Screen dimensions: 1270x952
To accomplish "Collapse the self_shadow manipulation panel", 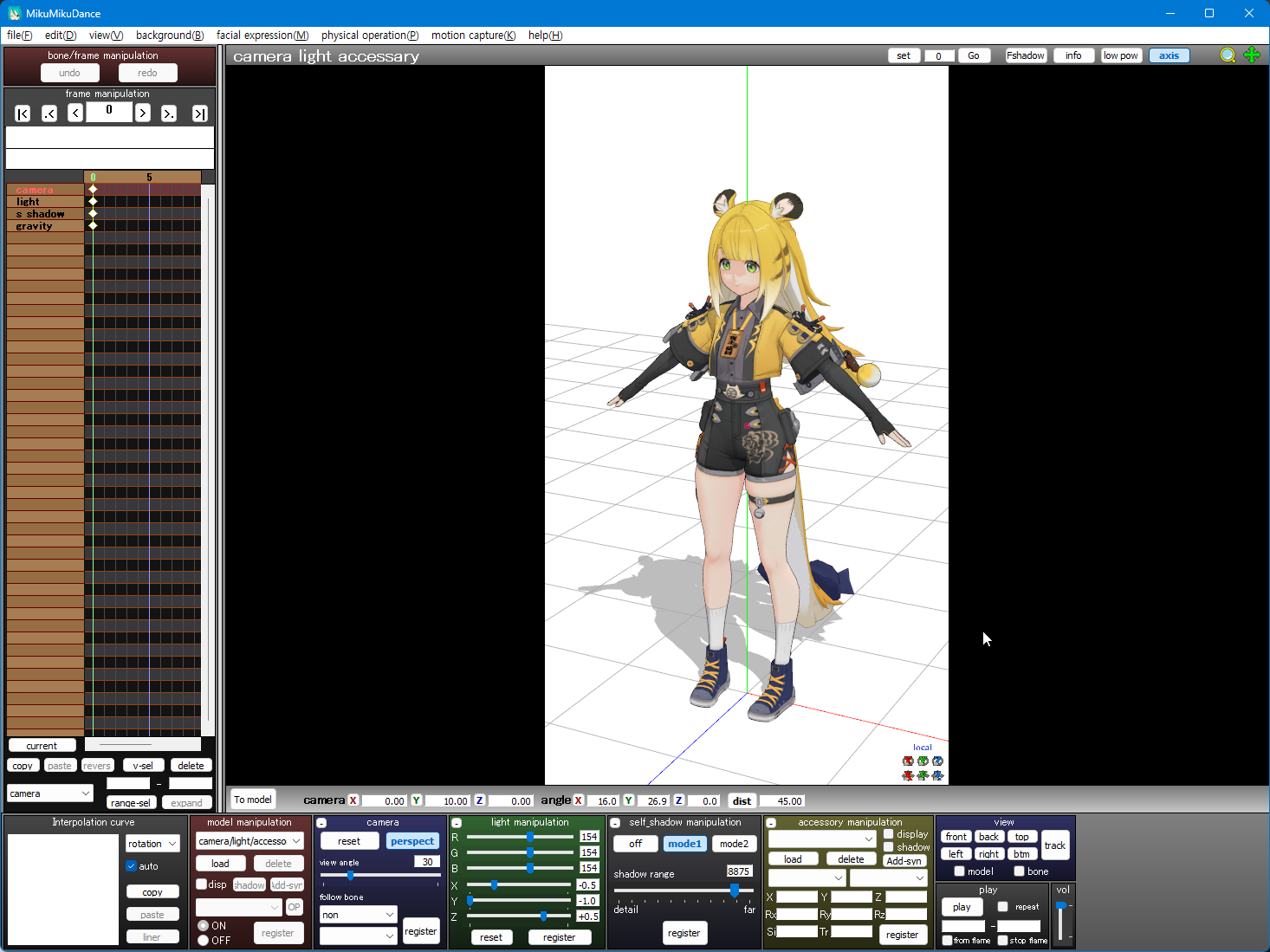I will point(615,823).
